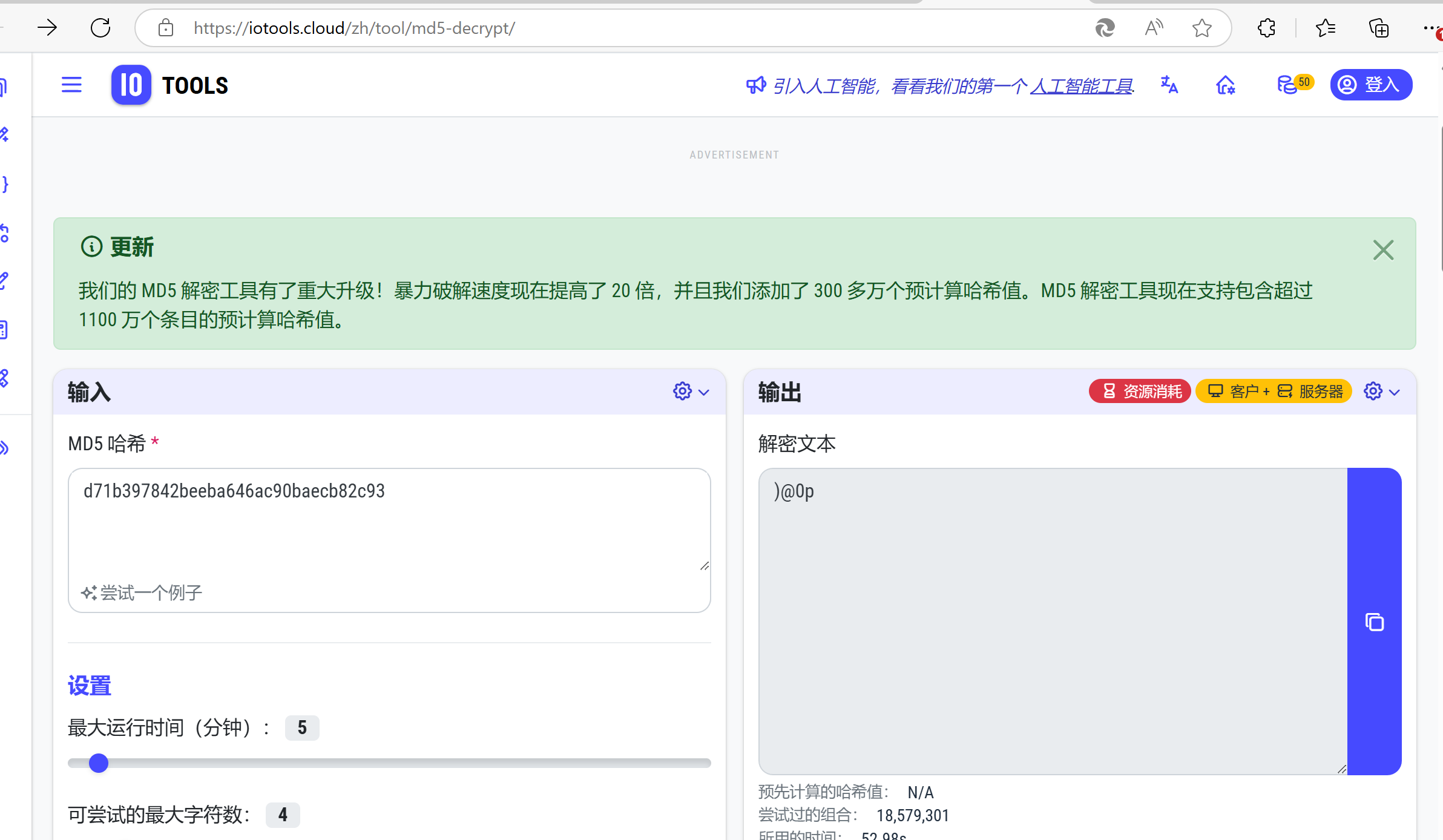This screenshot has width=1443, height=840.
Task: Click into the MD5 hash input field
Action: tap(387, 520)
